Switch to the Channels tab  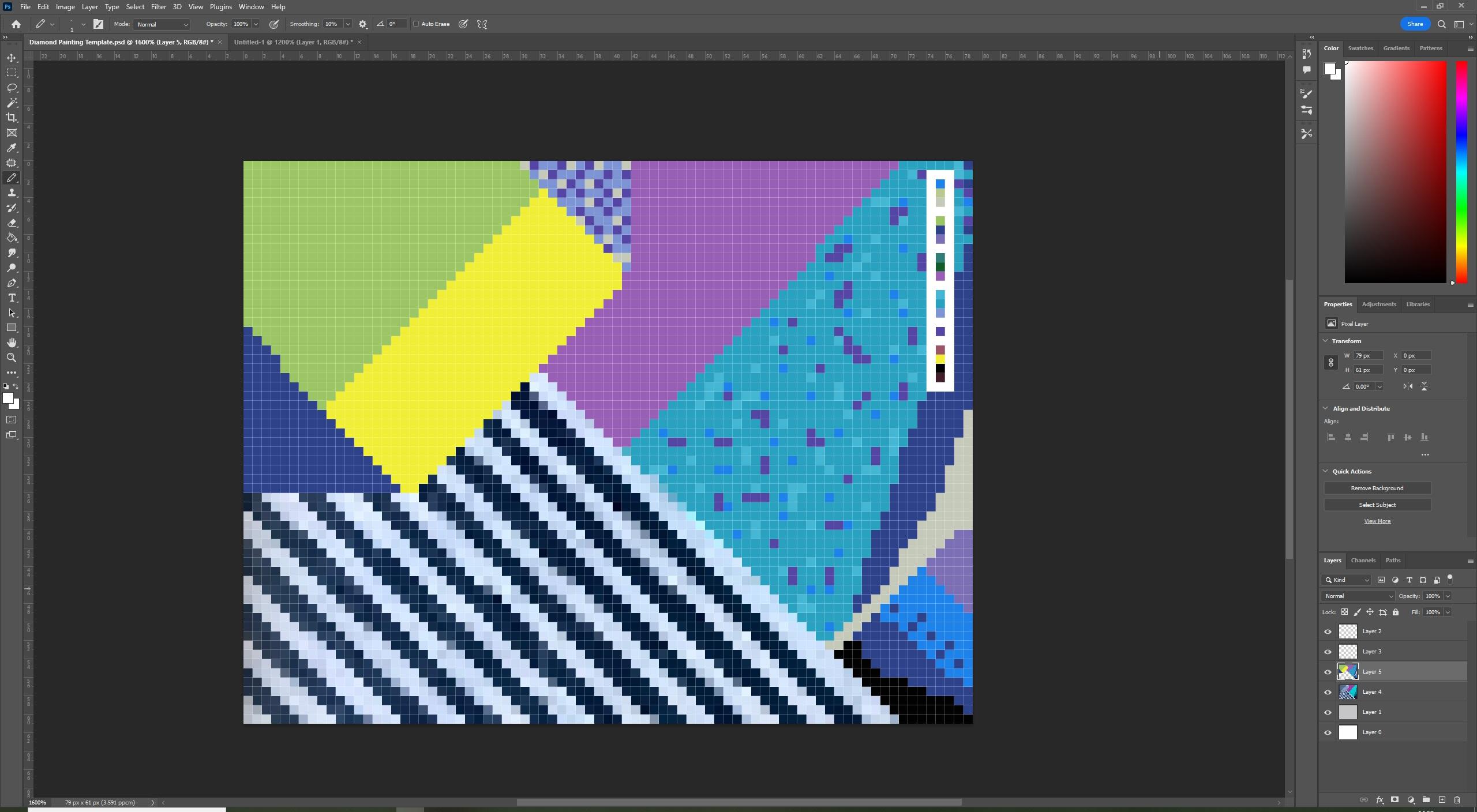coord(1363,560)
